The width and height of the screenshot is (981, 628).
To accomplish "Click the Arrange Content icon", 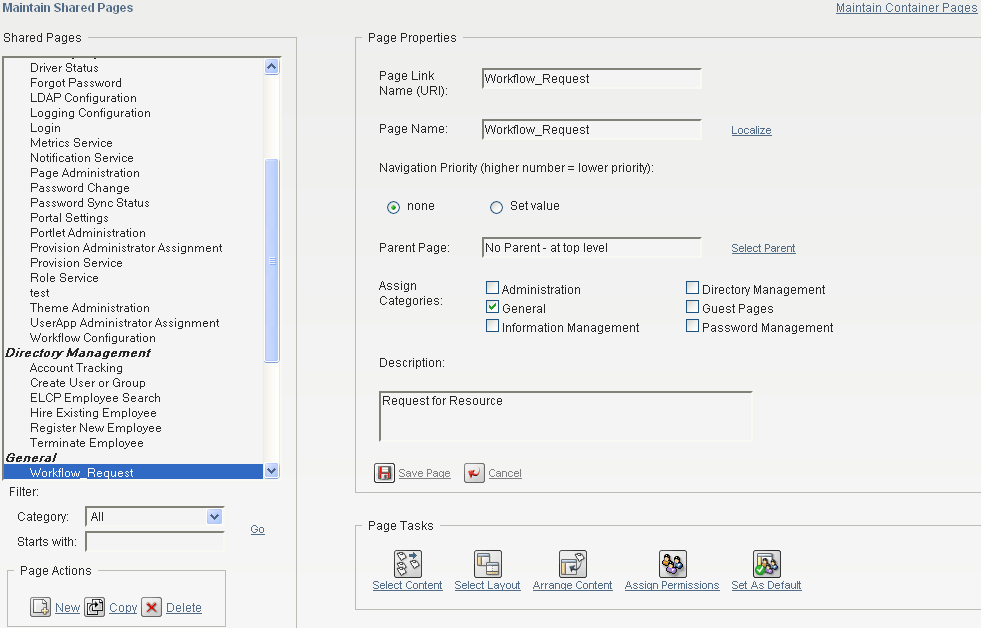I will pyautogui.click(x=572, y=564).
